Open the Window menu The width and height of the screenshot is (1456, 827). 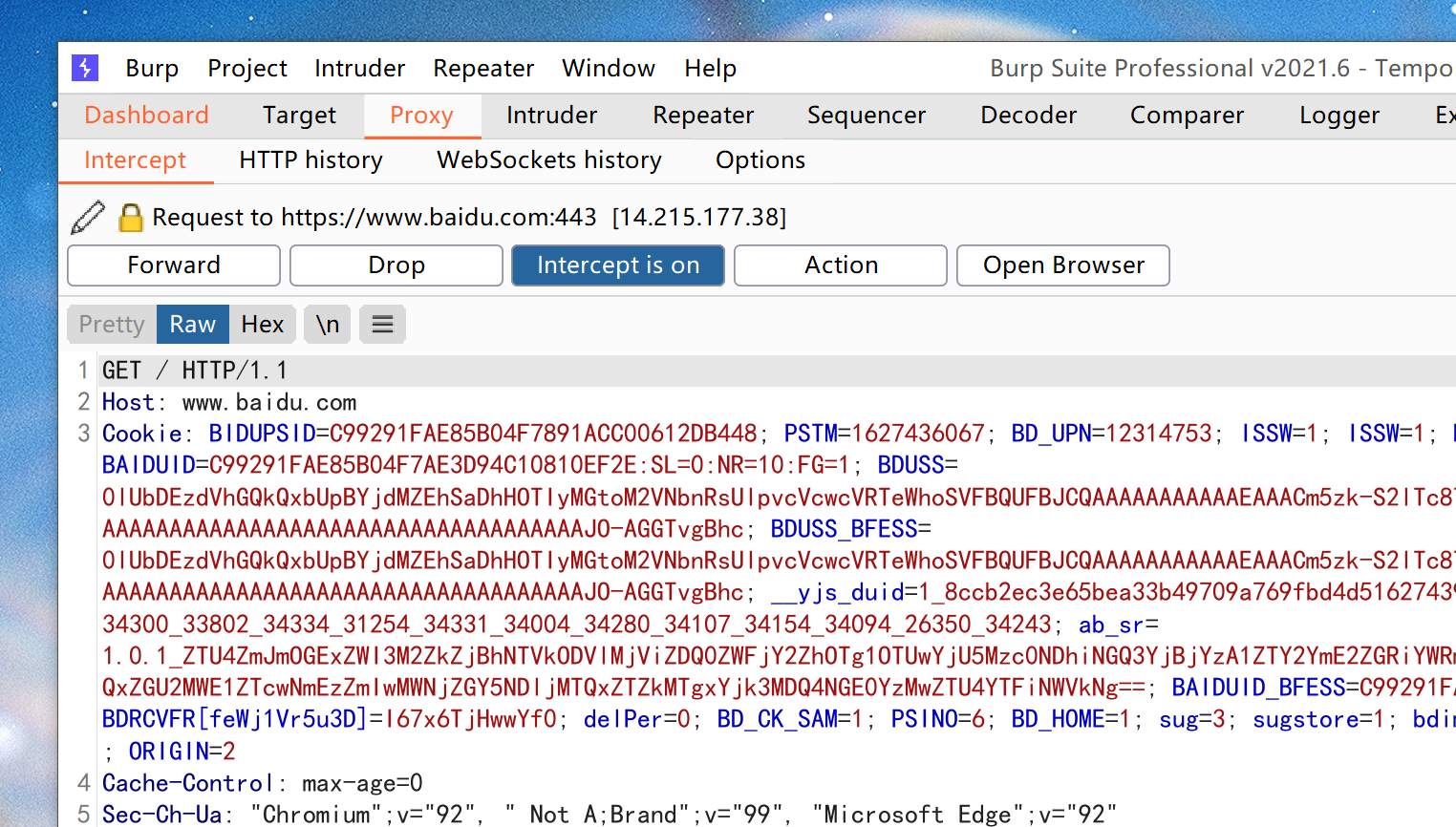(x=609, y=69)
